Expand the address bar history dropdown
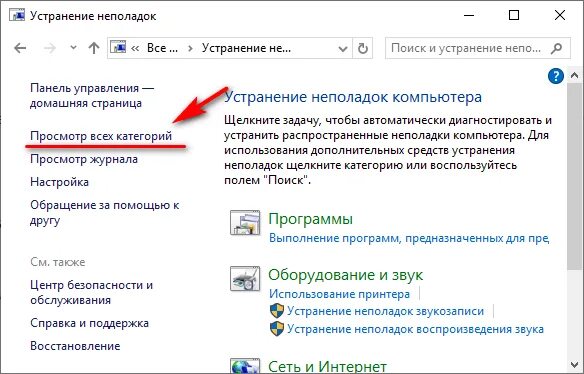 pos(343,49)
